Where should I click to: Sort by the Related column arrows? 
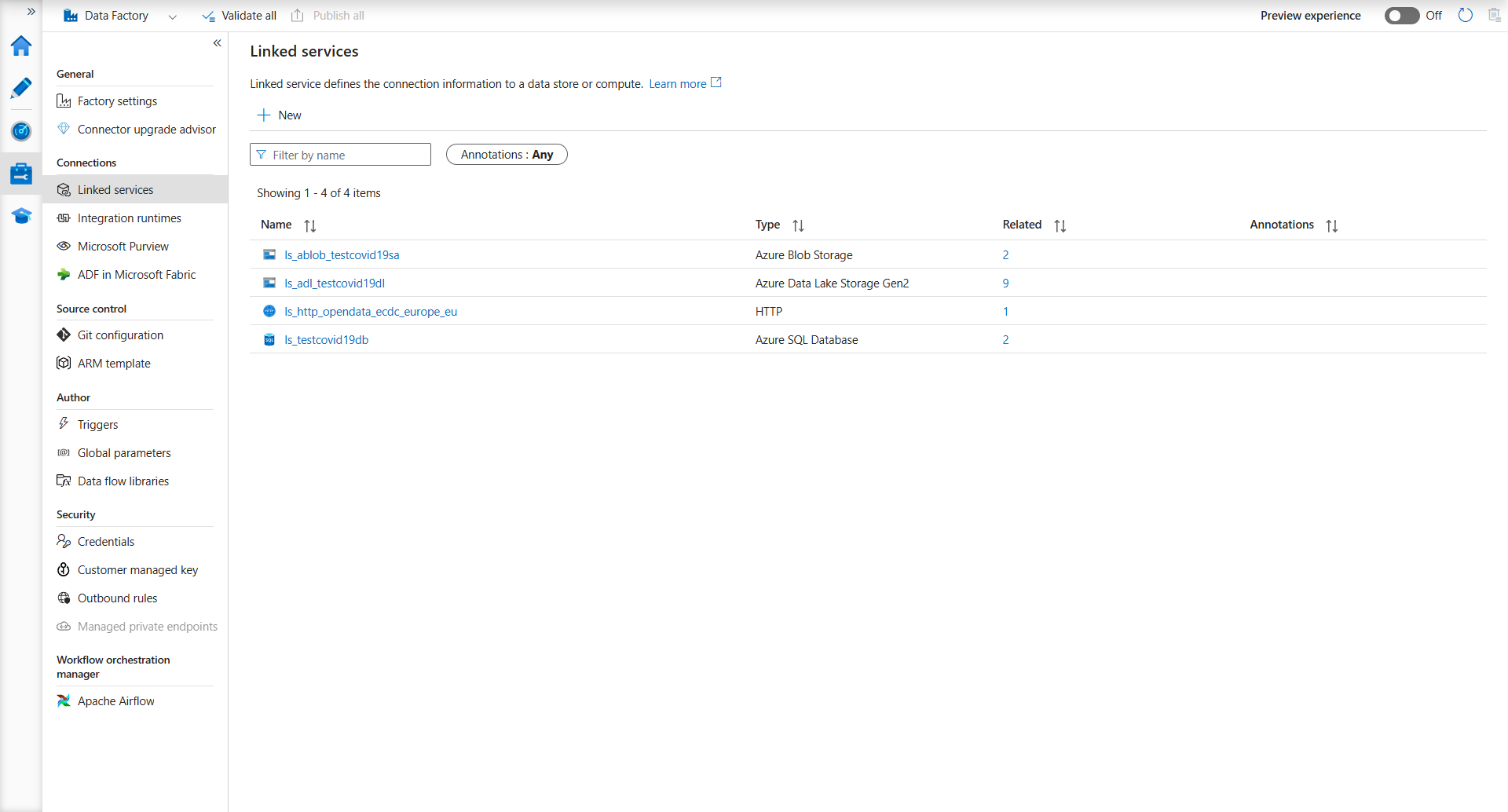[1060, 226]
